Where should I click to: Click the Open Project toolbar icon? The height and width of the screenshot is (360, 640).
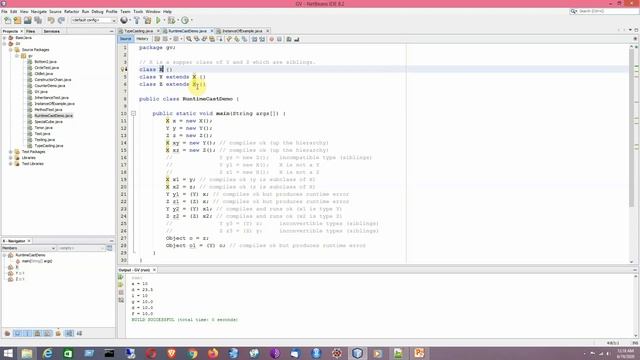(28, 20)
